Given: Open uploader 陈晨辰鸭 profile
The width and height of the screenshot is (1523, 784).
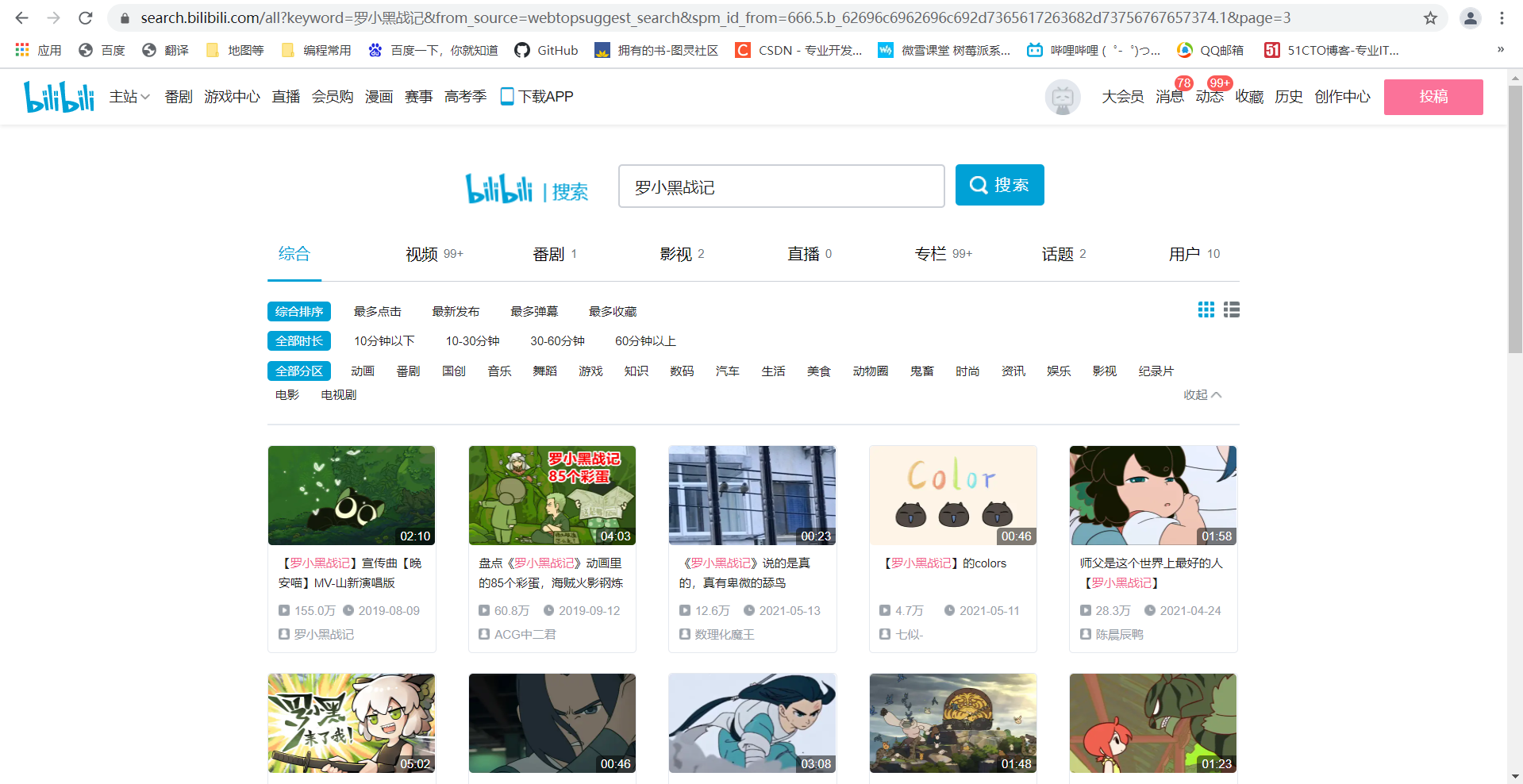Looking at the screenshot, I should (1119, 634).
